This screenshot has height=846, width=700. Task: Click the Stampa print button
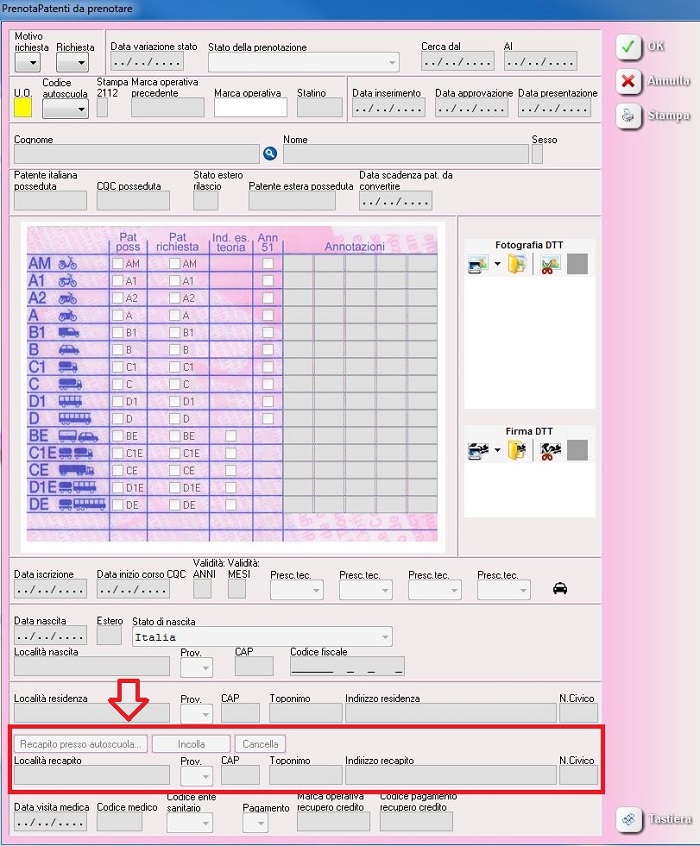point(653,116)
